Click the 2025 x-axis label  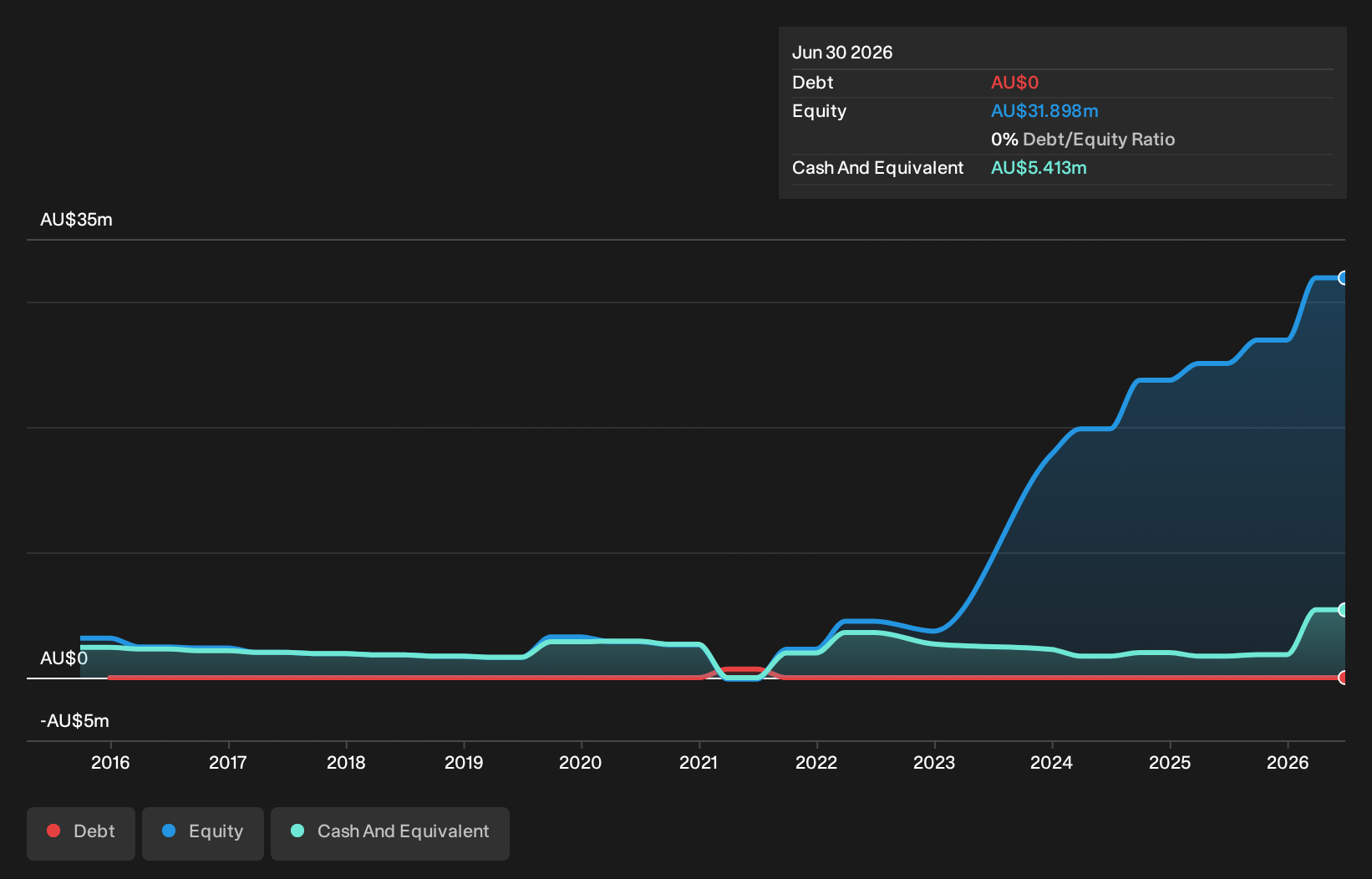[x=1170, y=762]
